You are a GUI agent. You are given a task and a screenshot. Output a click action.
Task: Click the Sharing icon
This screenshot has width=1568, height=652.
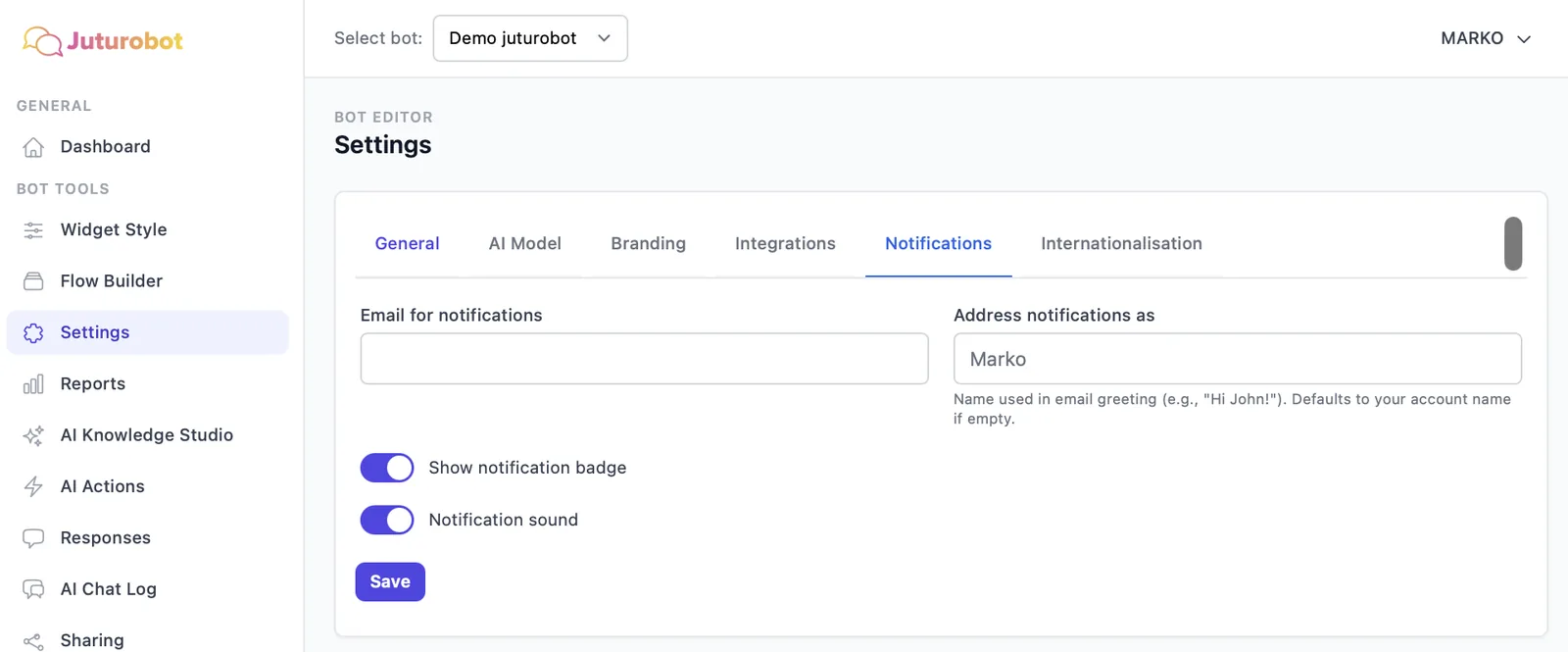click(33, 641)
